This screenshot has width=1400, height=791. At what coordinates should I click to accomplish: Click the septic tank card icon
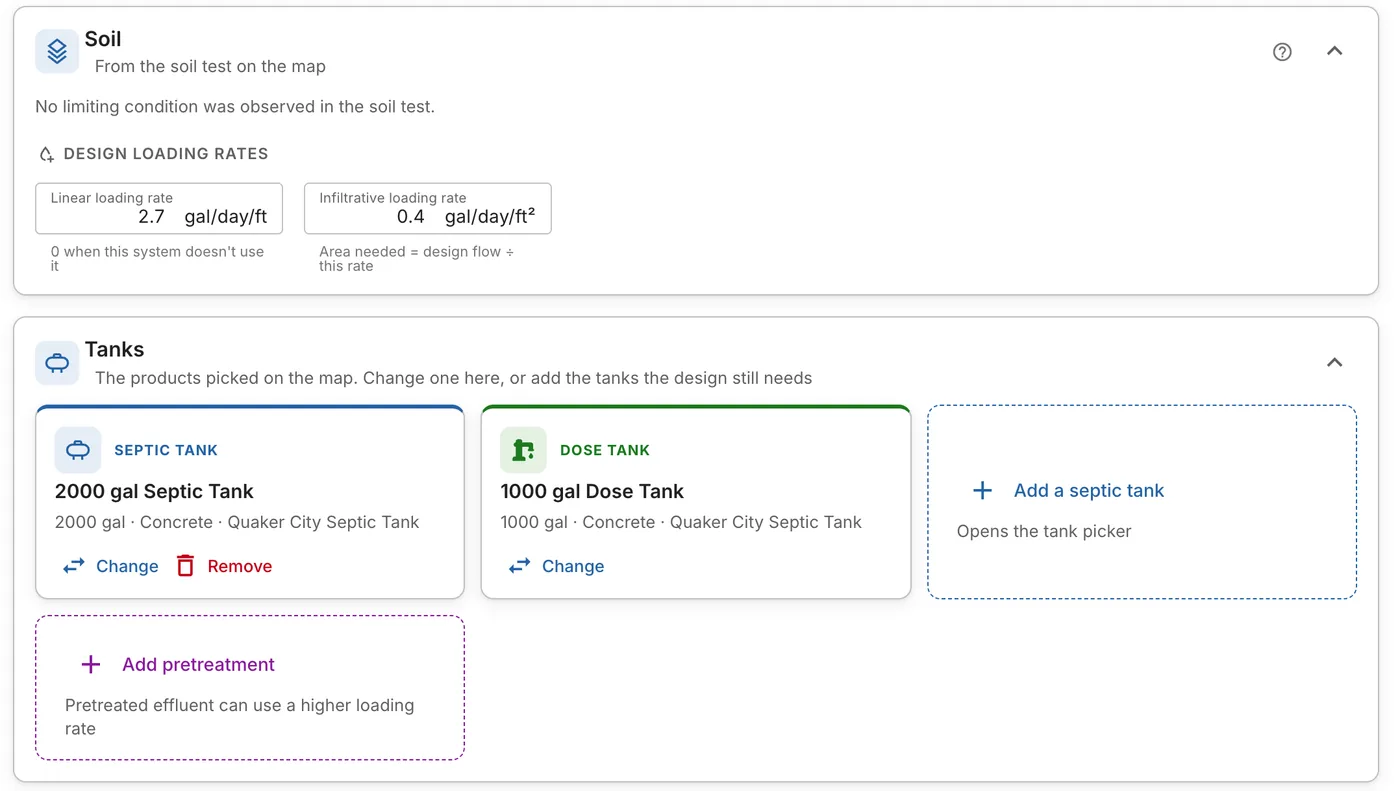[78, 450]
